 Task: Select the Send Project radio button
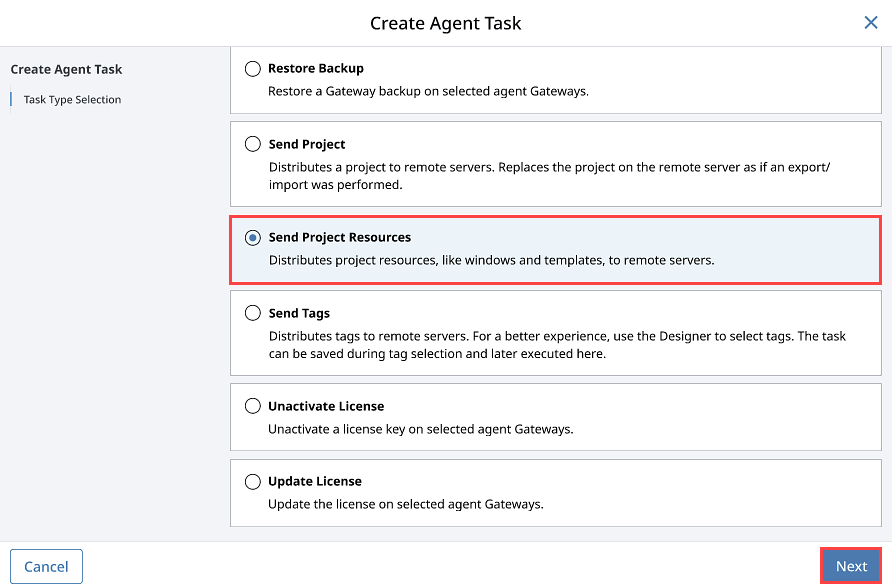[x=253, y=144]
